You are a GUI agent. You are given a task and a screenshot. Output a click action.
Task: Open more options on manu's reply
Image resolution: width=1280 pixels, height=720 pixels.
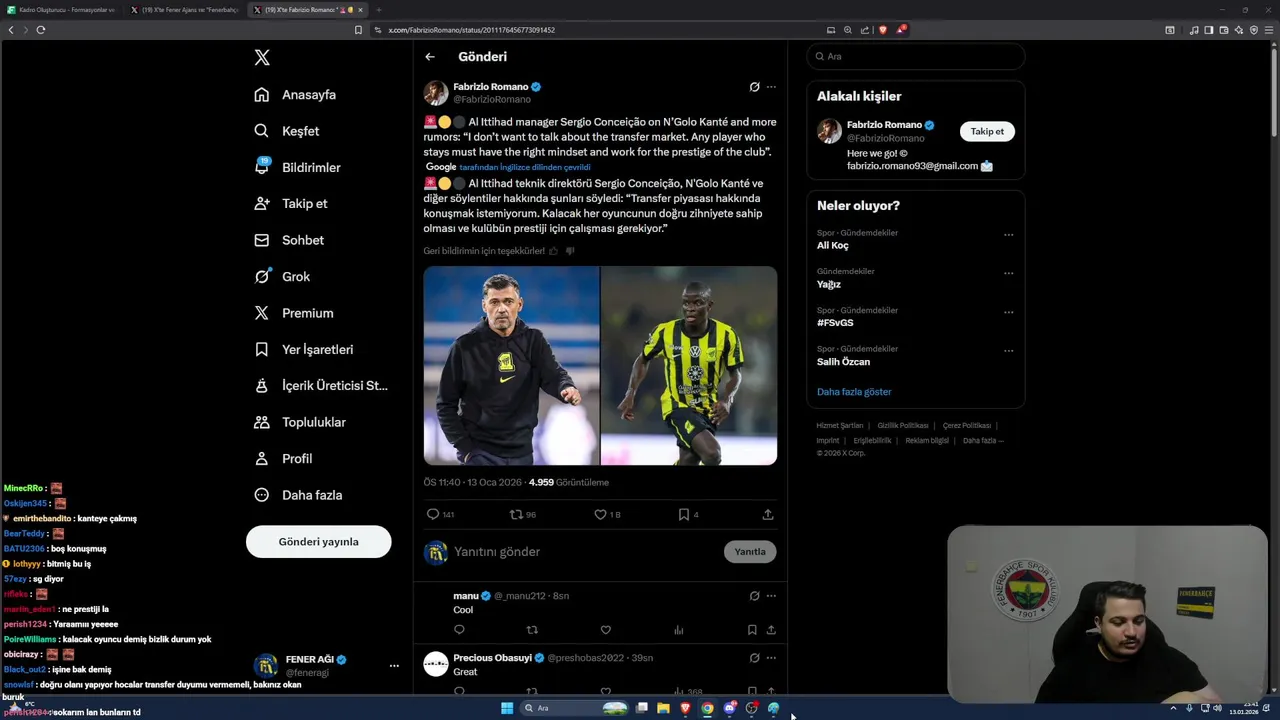click(771, 596)
